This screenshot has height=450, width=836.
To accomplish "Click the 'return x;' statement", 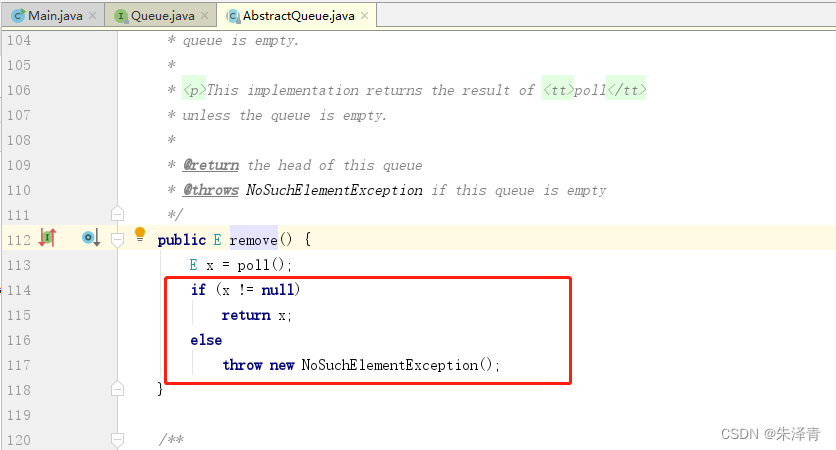I will 256,315.
